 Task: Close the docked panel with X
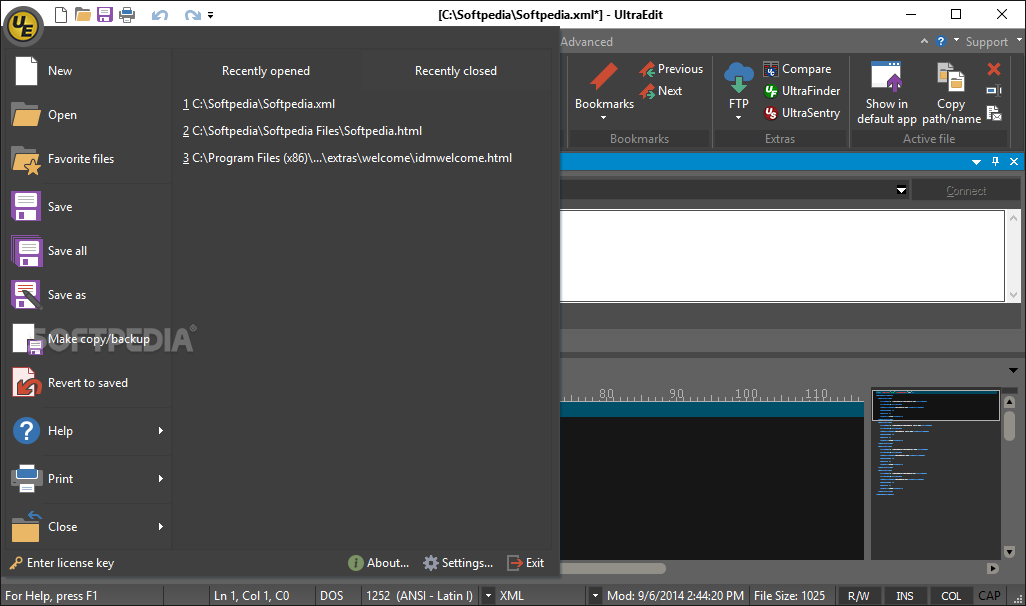point(1014,162)
